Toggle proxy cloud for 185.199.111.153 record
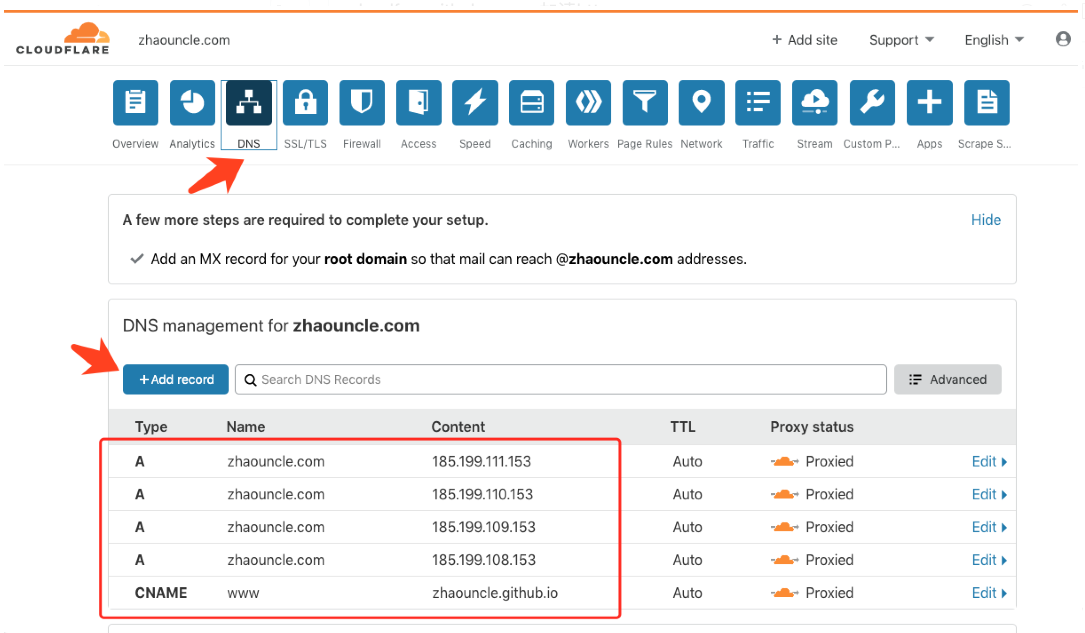The width and height of the screenshot is (1085, 633). [x=785, y=461]
